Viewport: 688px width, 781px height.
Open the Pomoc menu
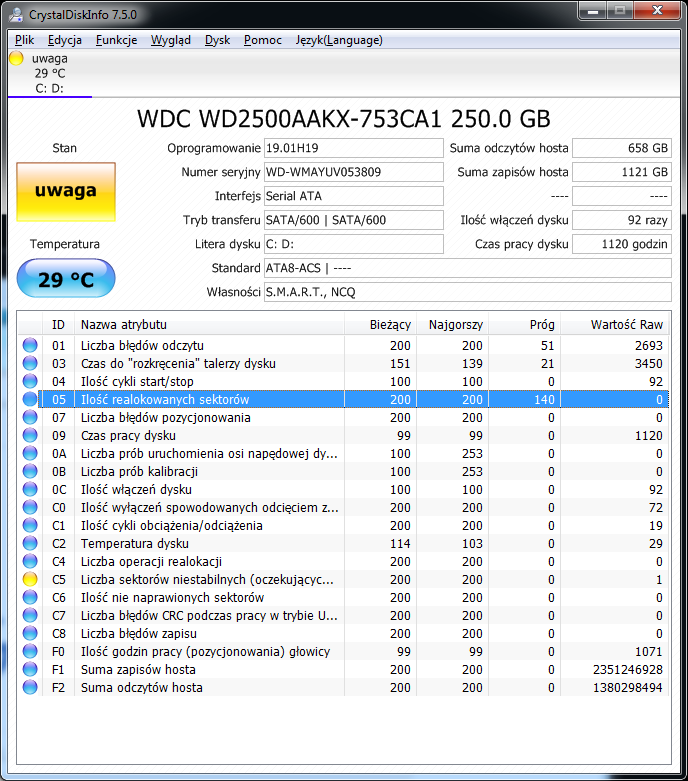[263, 40]
